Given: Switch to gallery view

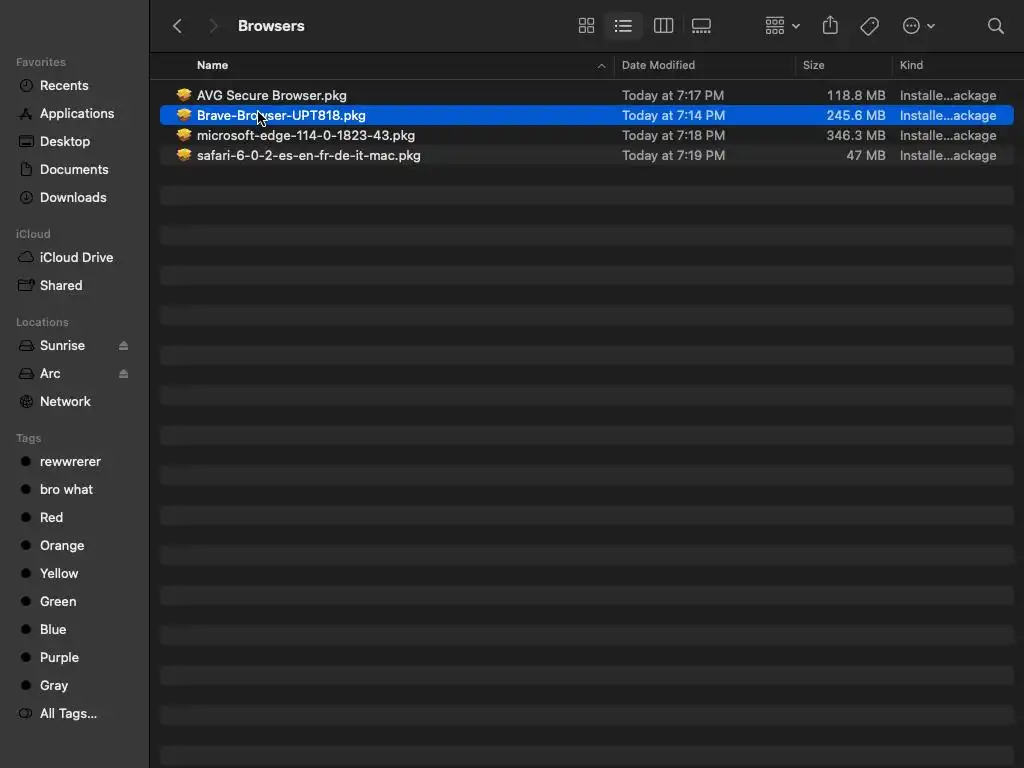Looking at the screenshot, I should tap(701, 26).
